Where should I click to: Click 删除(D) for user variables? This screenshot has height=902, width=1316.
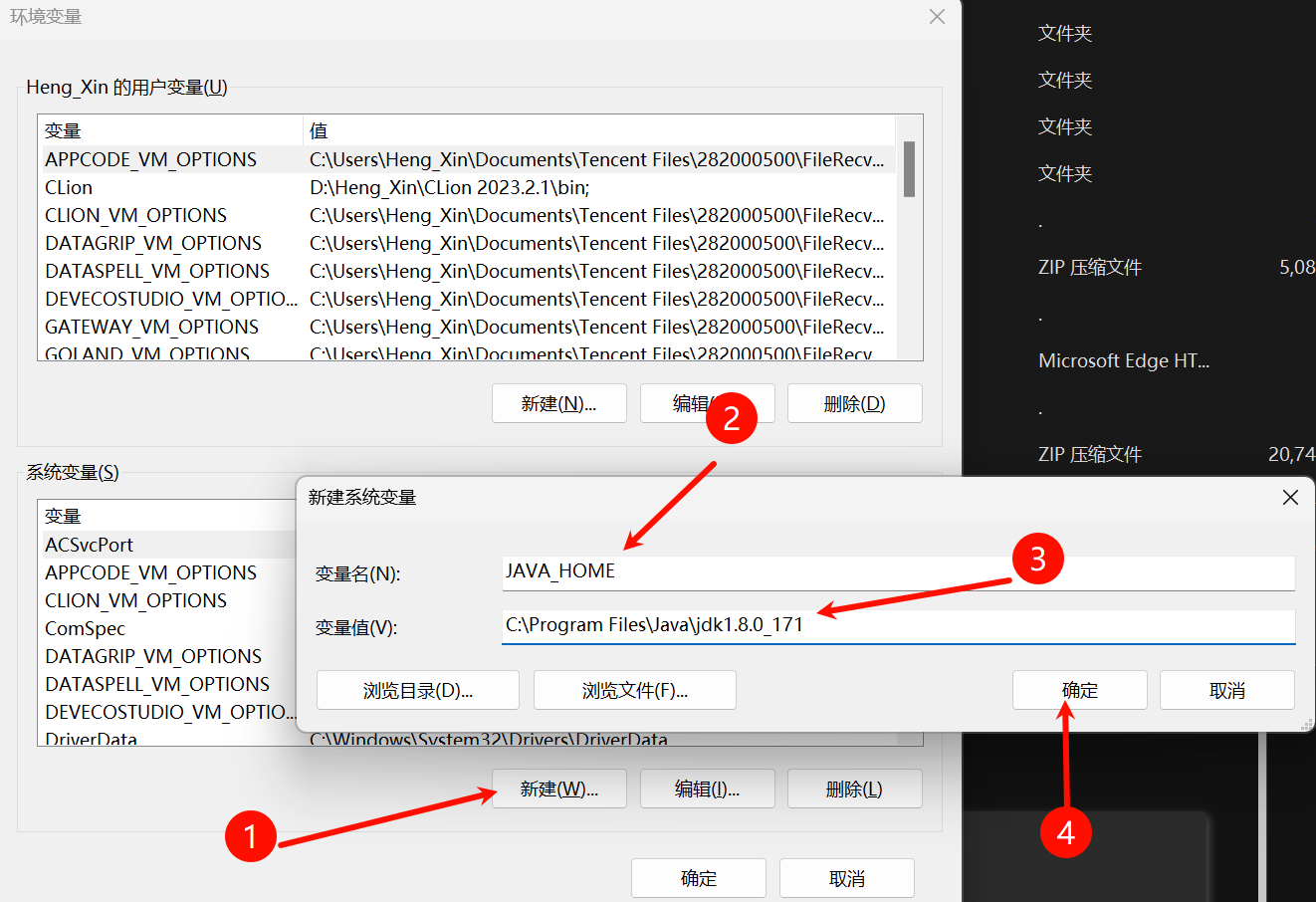854,403
